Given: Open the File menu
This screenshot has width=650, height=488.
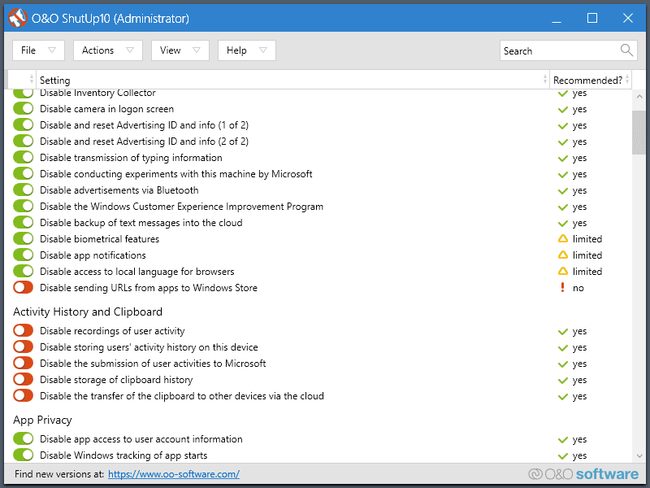Looking at the screenshot, I should [38, 50].
